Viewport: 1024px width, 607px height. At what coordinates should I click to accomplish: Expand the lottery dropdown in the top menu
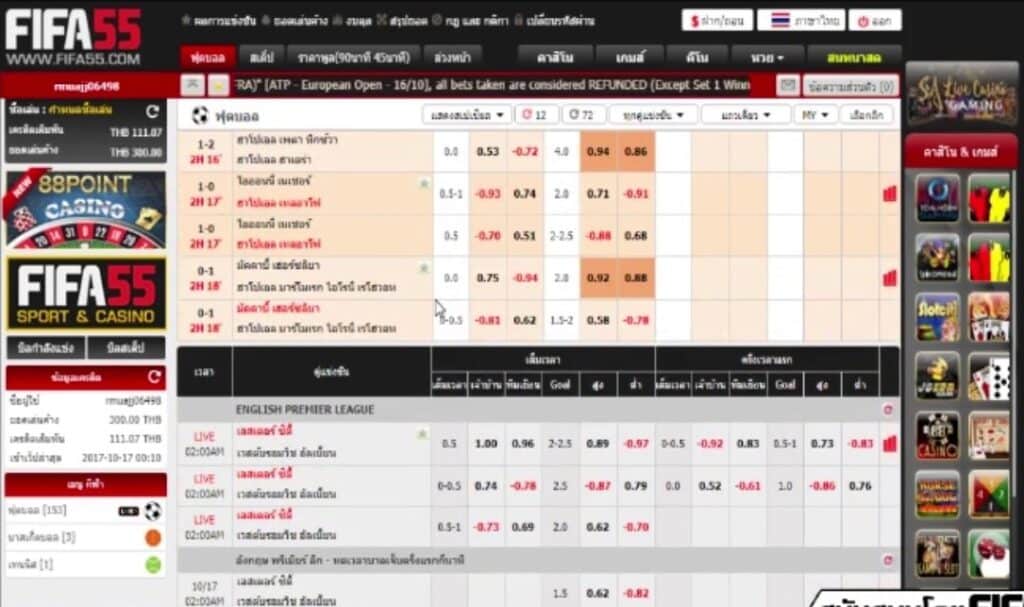point(766,57)
